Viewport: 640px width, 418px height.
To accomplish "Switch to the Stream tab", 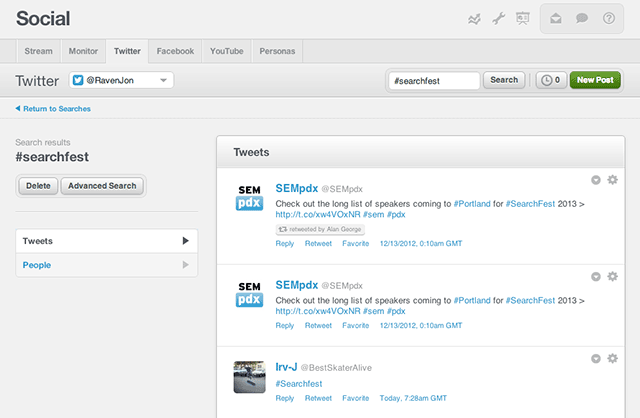I will [38, 51].
